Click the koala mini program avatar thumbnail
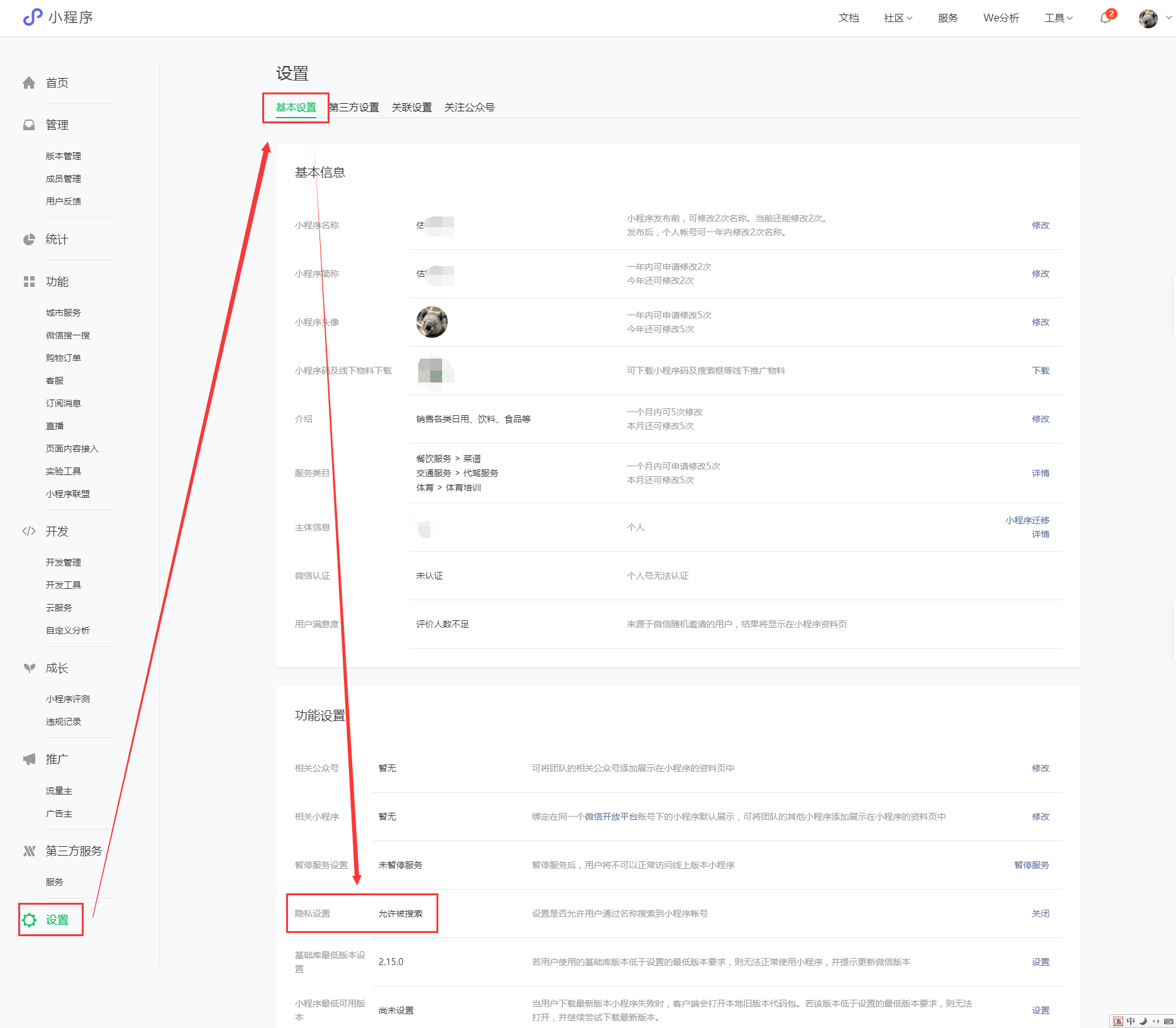The width and height of the screenshot is (1176, 1028). [432, 322]
